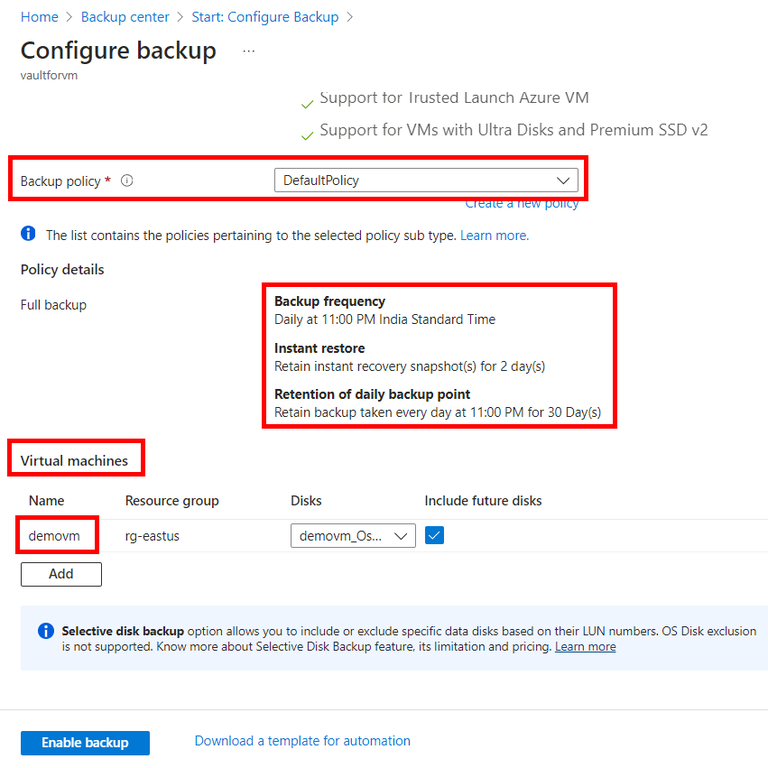The width and height of the screenshot is (768, 768).
Task: Click the Enable backup button
Action: pyautogui.click(x=85, y=743)
